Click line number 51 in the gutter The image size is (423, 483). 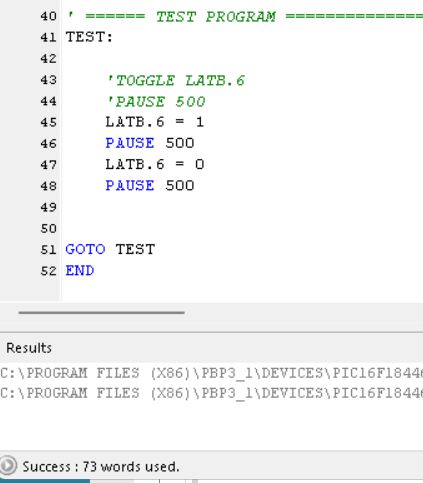tap(48, 250)
